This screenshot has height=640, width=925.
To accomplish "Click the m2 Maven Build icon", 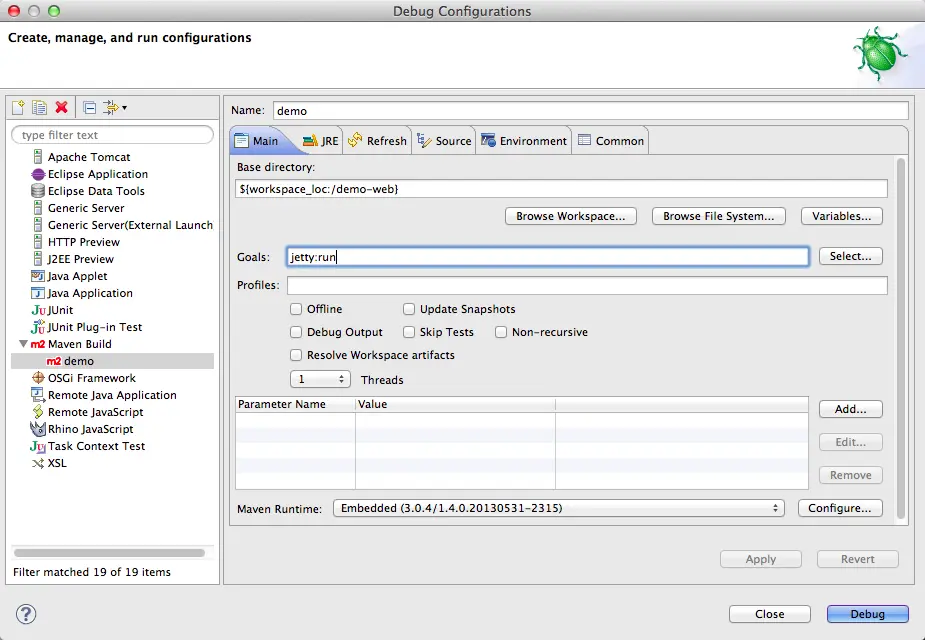I will (x=38, y=344).
